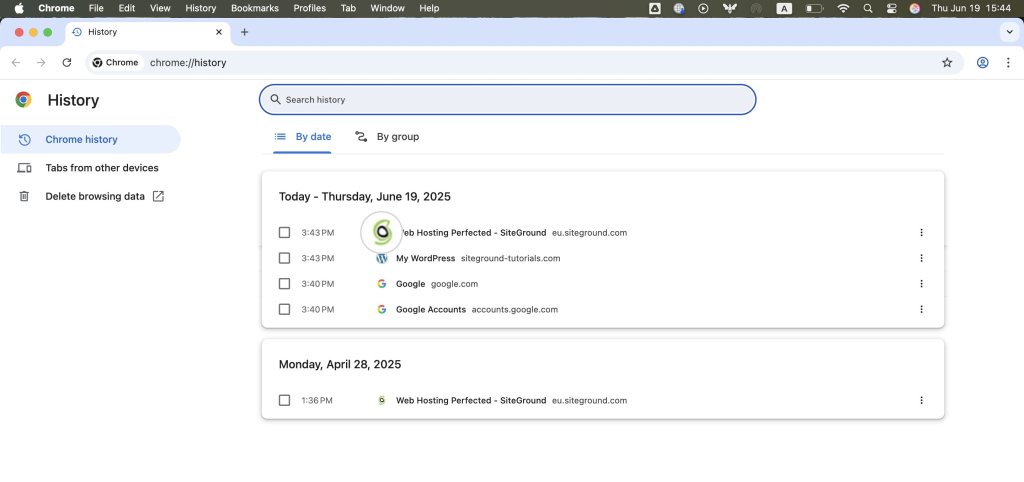
Task: Click the Search history field
Action: pyautogui.click(x=507, y=99)
